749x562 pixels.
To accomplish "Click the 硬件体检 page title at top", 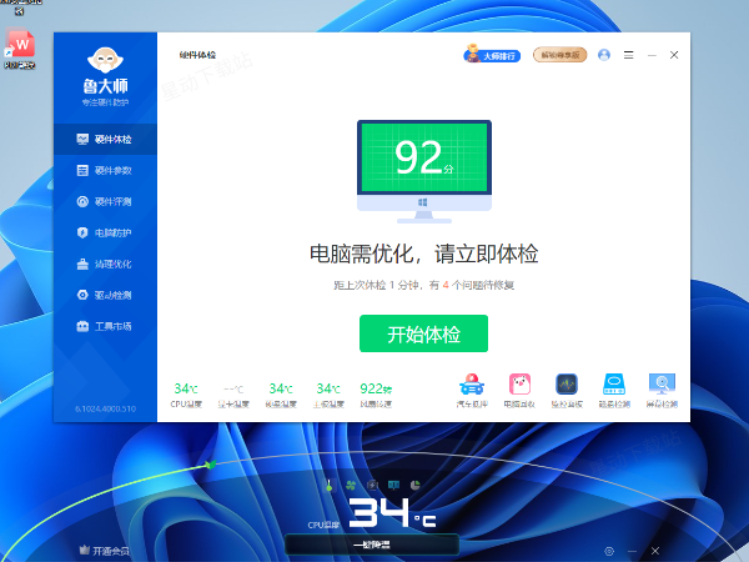I will [x=197, y=55].
